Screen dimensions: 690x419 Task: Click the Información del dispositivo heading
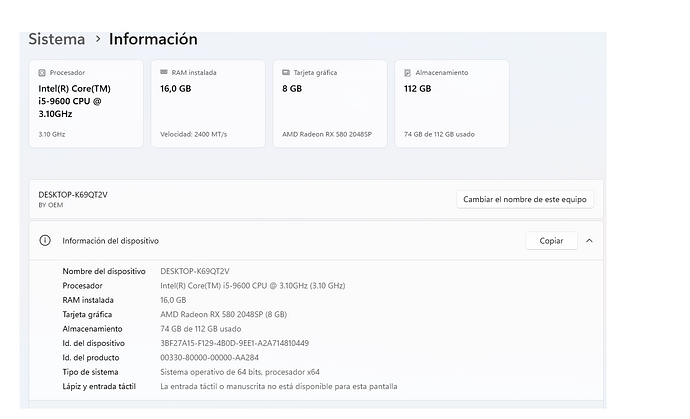coord(110,241)
